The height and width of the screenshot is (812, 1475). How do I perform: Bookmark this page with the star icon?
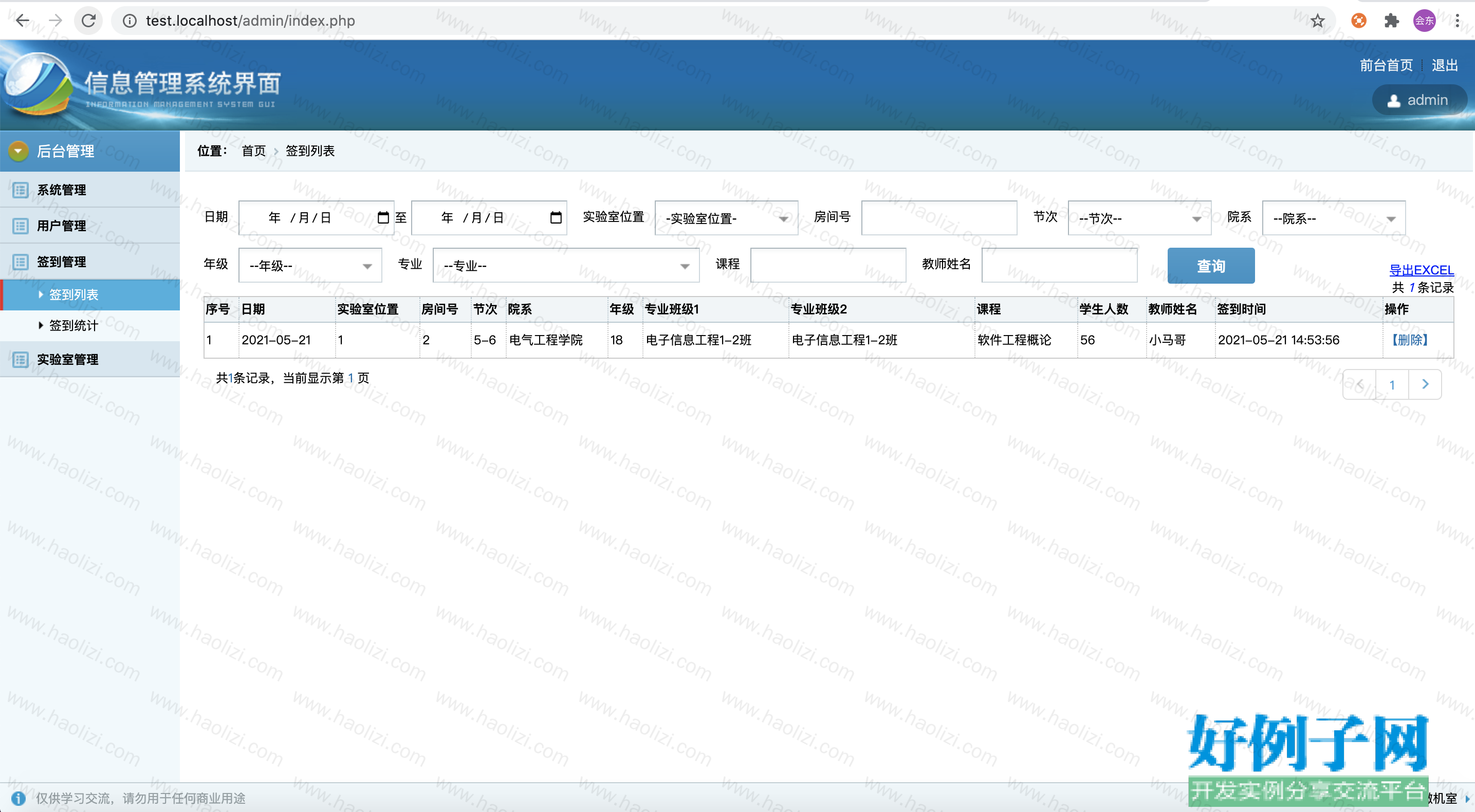click(x=1318, y=21)
